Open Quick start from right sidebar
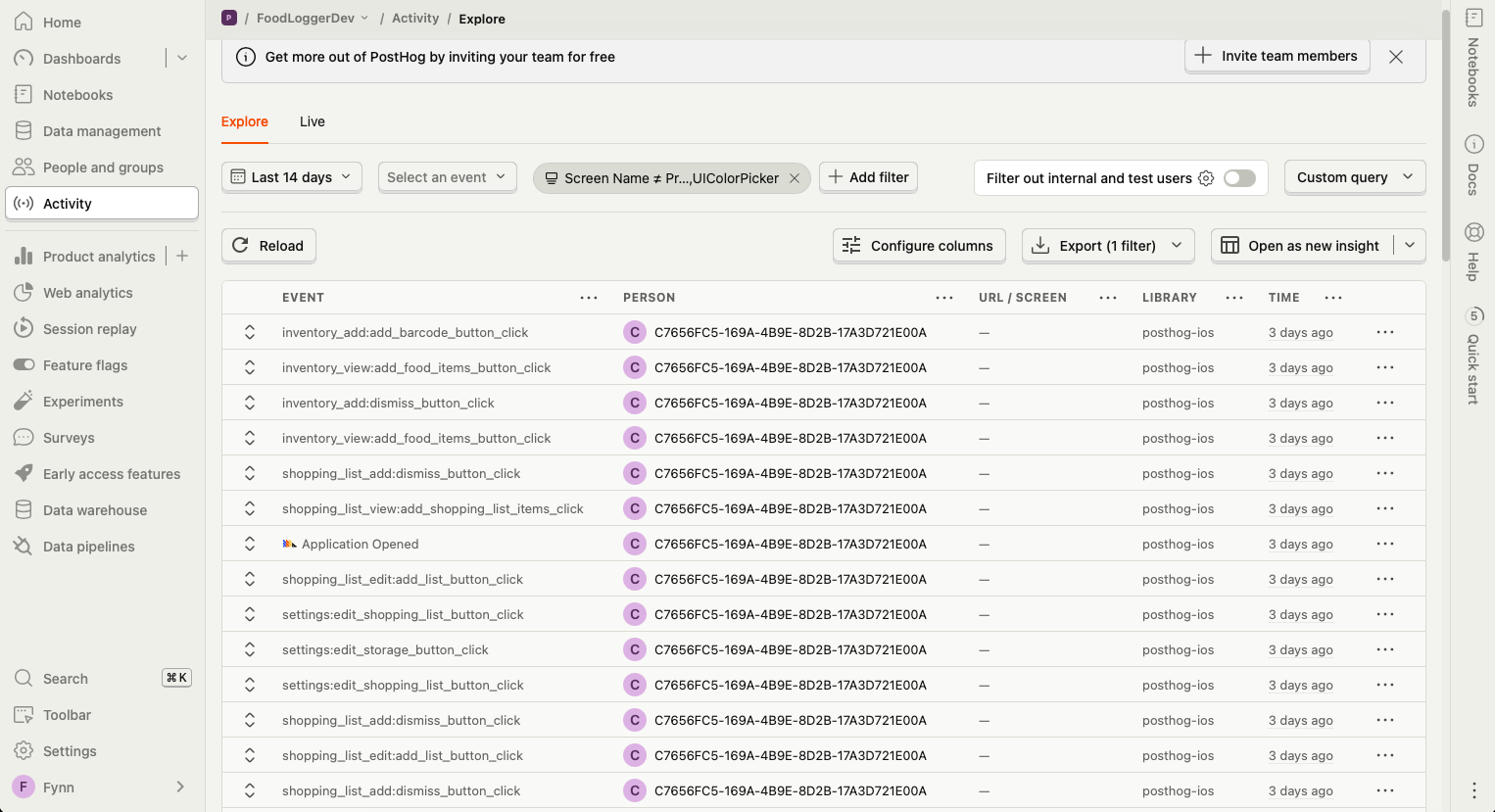The width and height of the screenshot is (1495, 812). [1473, 315]
